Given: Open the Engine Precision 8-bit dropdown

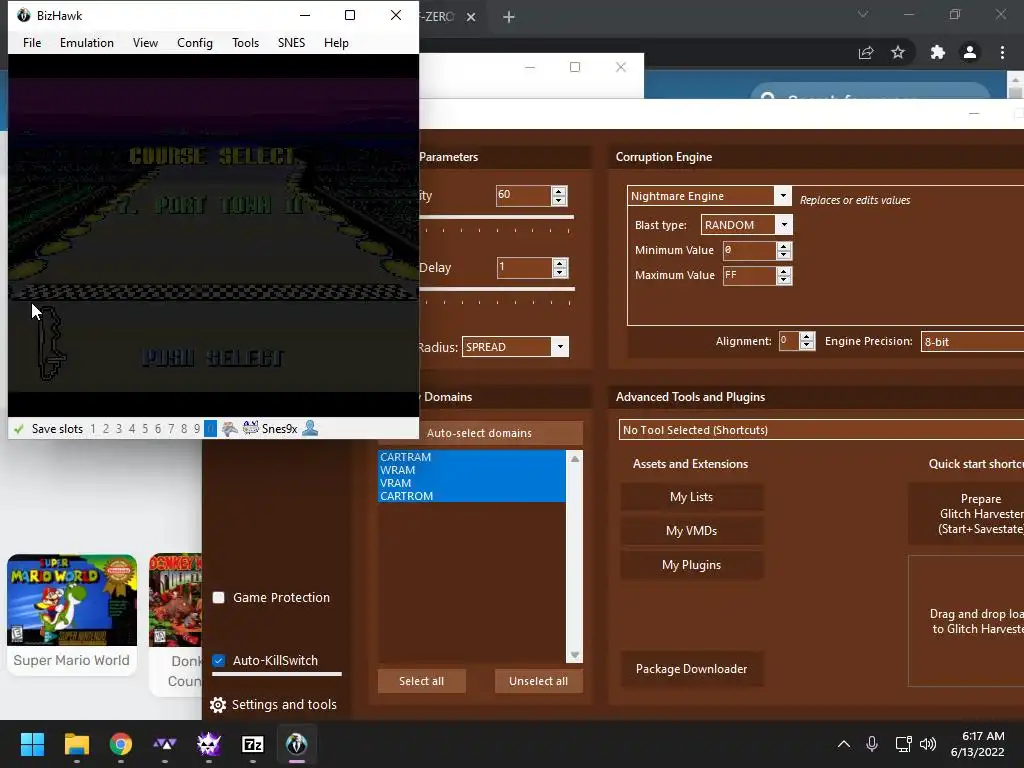Looking at the screenshot, I should pyautogui.click(x=972, y=342).
